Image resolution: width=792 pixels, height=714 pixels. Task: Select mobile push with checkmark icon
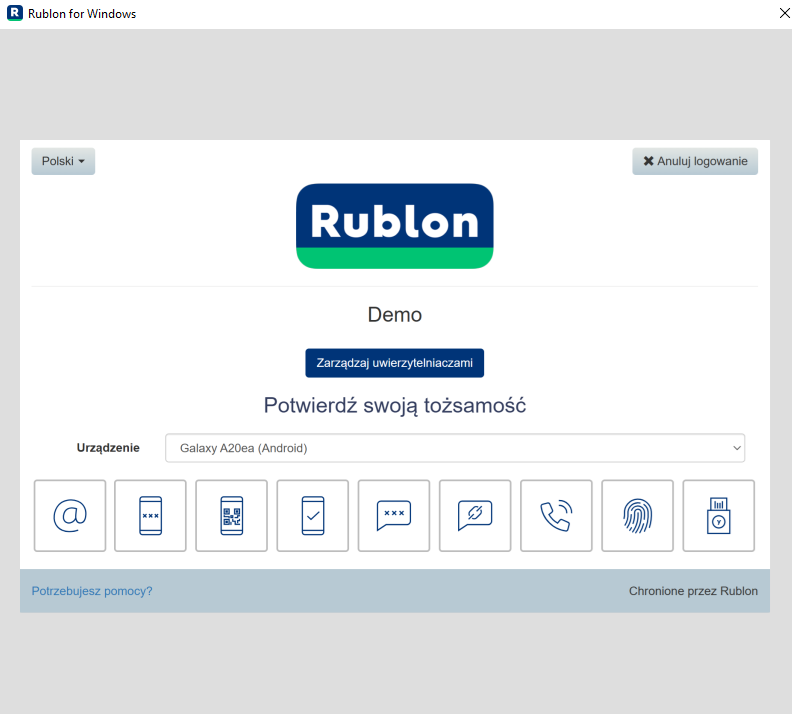click(x=312, y=516)
